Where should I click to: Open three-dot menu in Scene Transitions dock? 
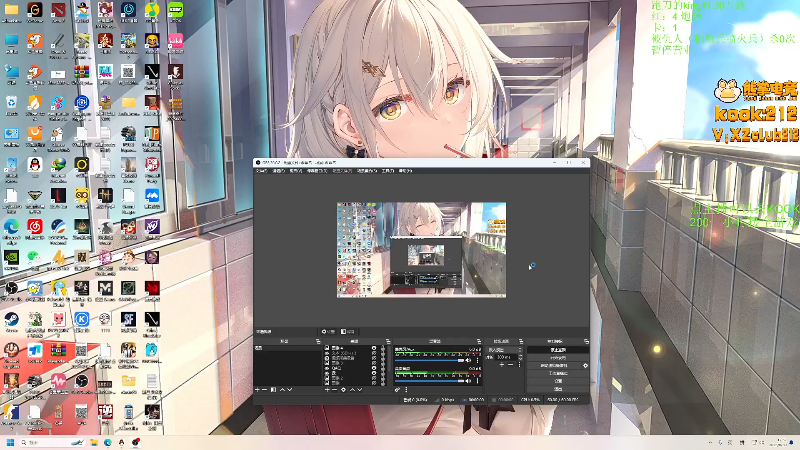(x=519, y=365)
